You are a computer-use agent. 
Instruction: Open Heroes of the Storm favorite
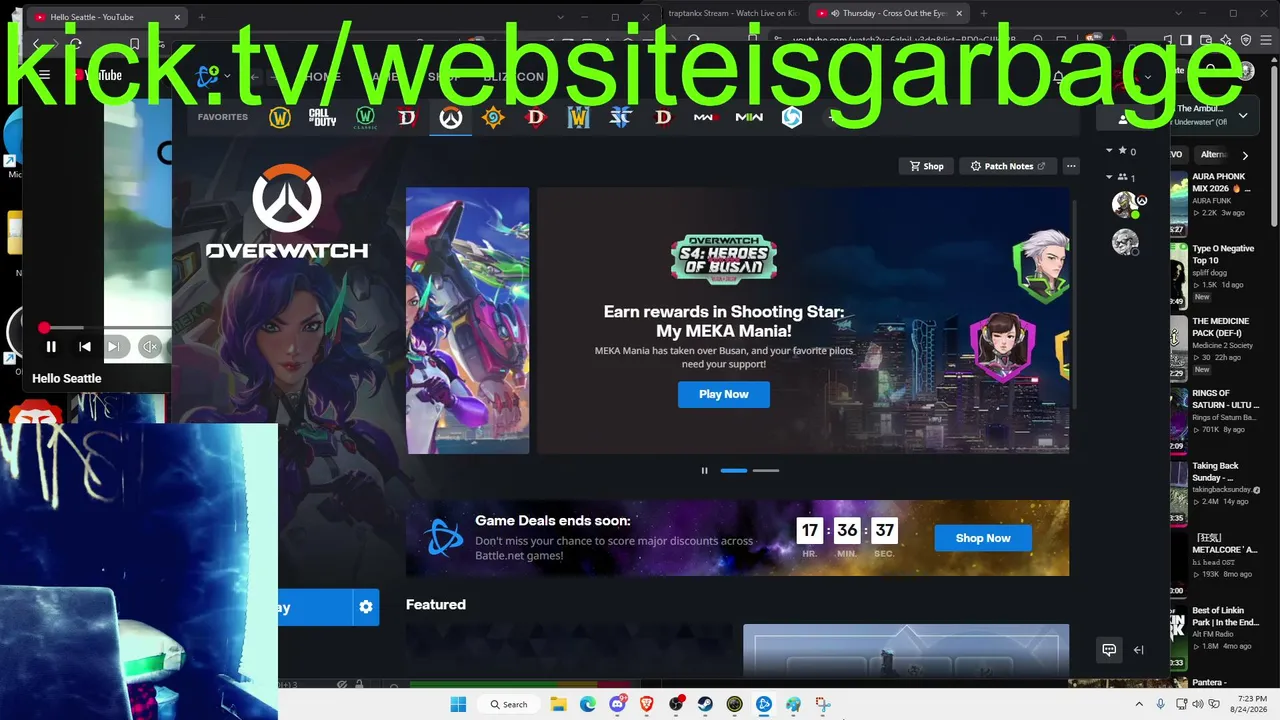tap(792, 118)
